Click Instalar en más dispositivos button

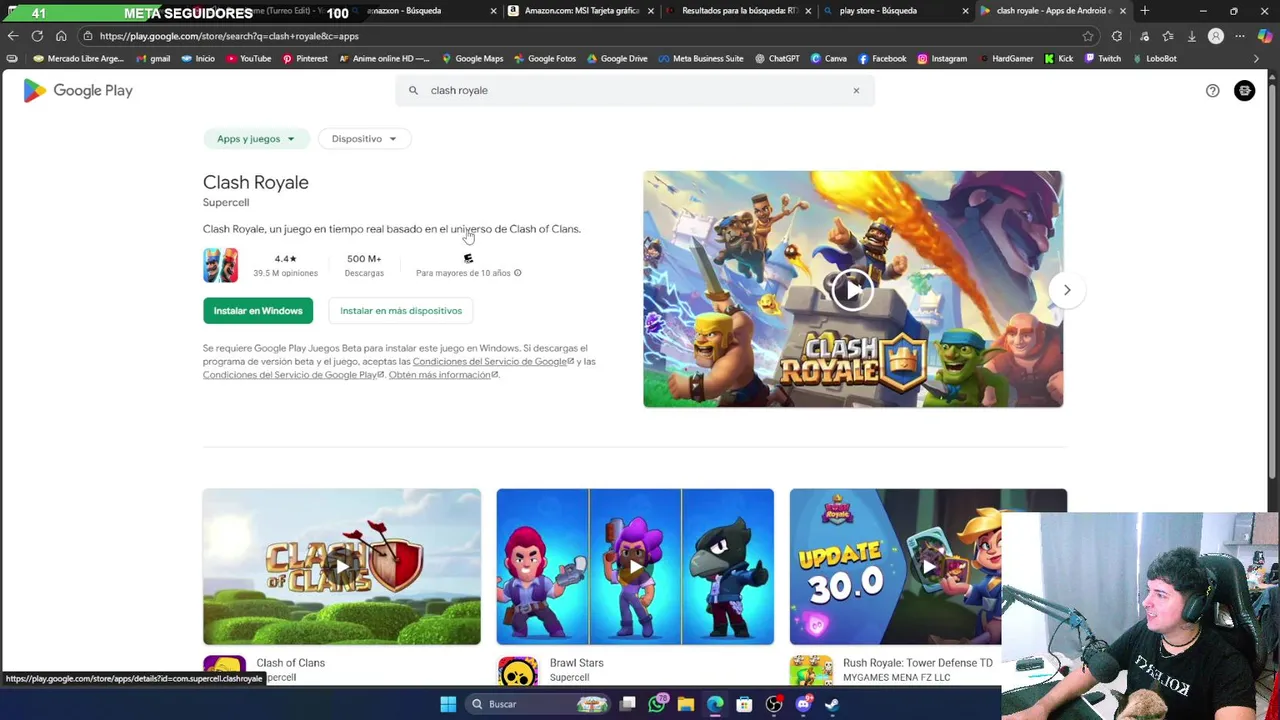[x=401, y=311]
